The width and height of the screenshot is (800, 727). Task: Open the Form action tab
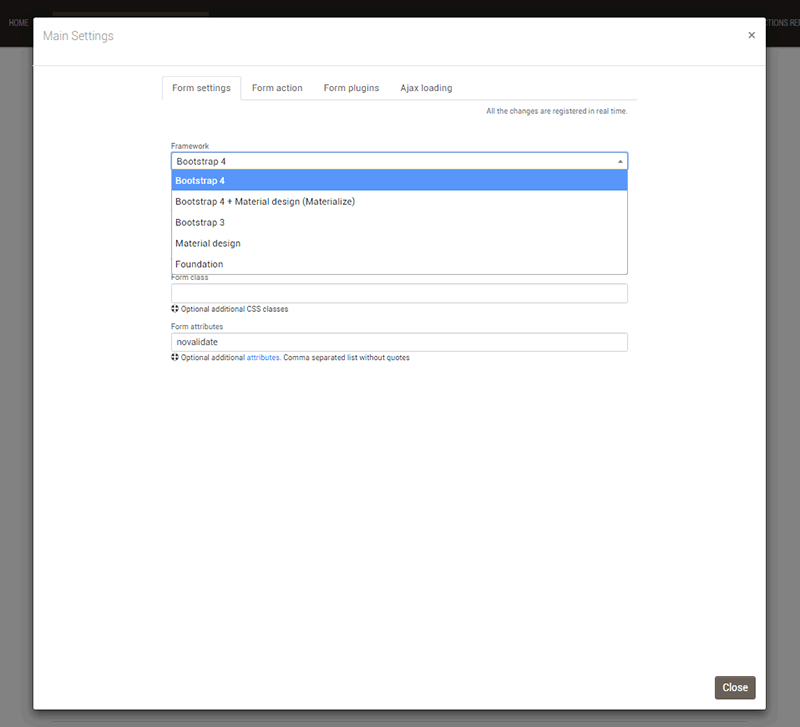tap(277, 88)
